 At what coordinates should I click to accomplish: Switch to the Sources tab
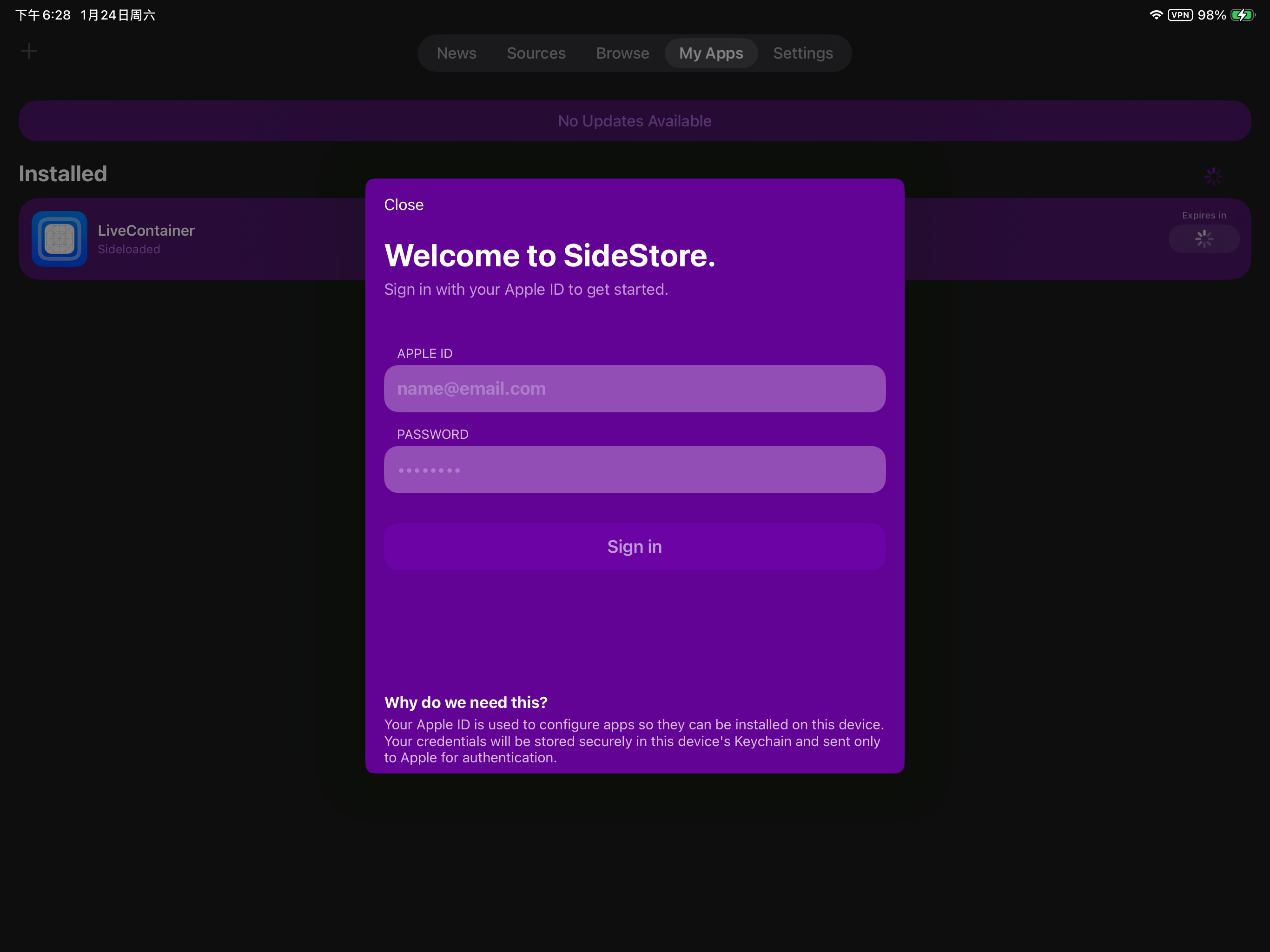(536, 53)
